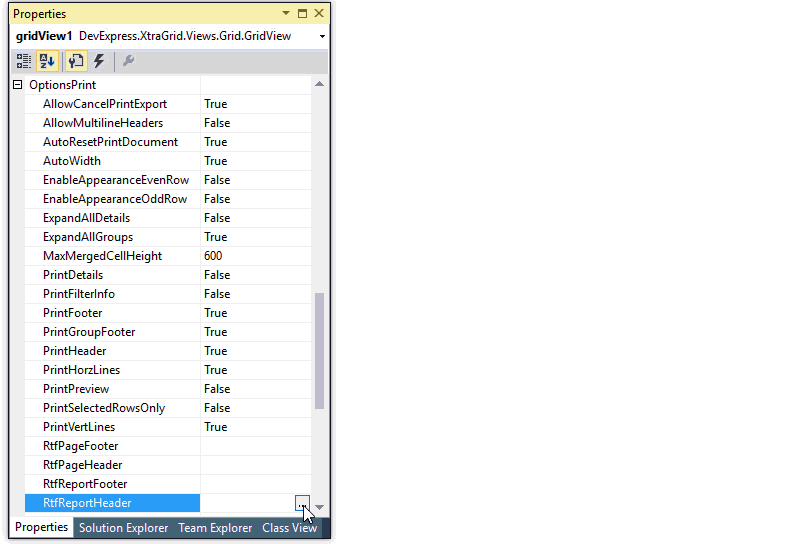Select the AllowMultilineHeaders property
This screenshot has width=796, height=544.
click(112, 123)
